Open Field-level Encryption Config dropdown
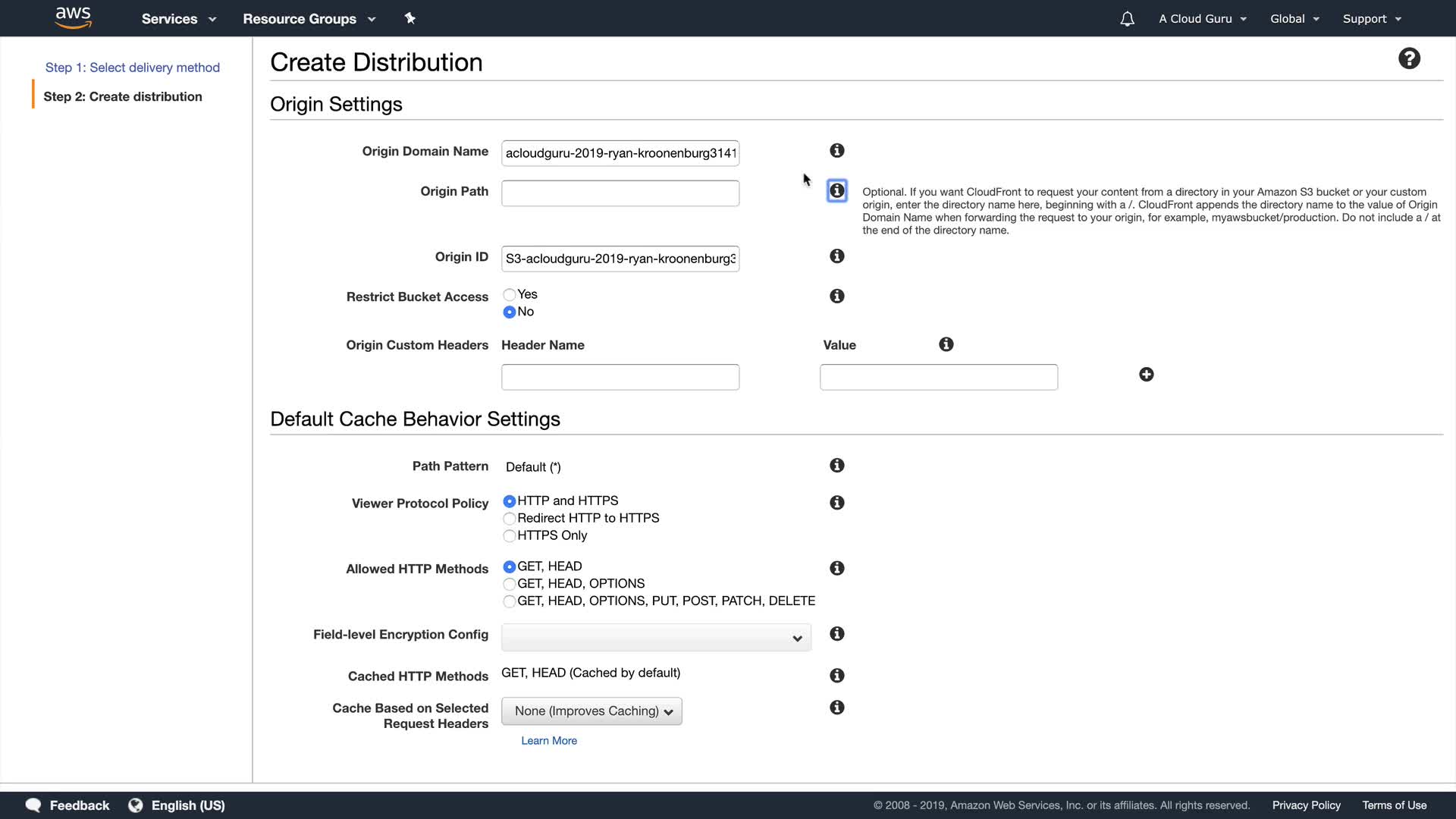The image size is (1456, 819). pyautogui.click(x=656, y=638)
